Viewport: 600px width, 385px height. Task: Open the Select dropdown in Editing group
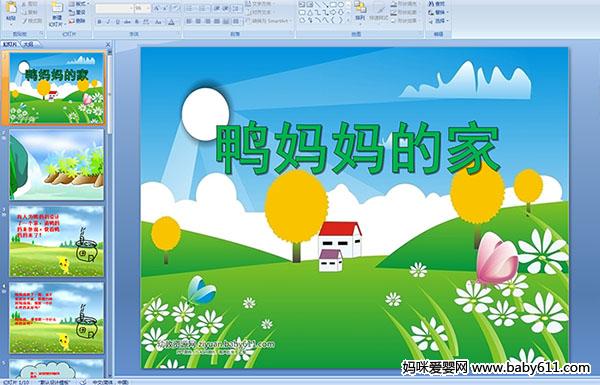[x=439, y=21]
